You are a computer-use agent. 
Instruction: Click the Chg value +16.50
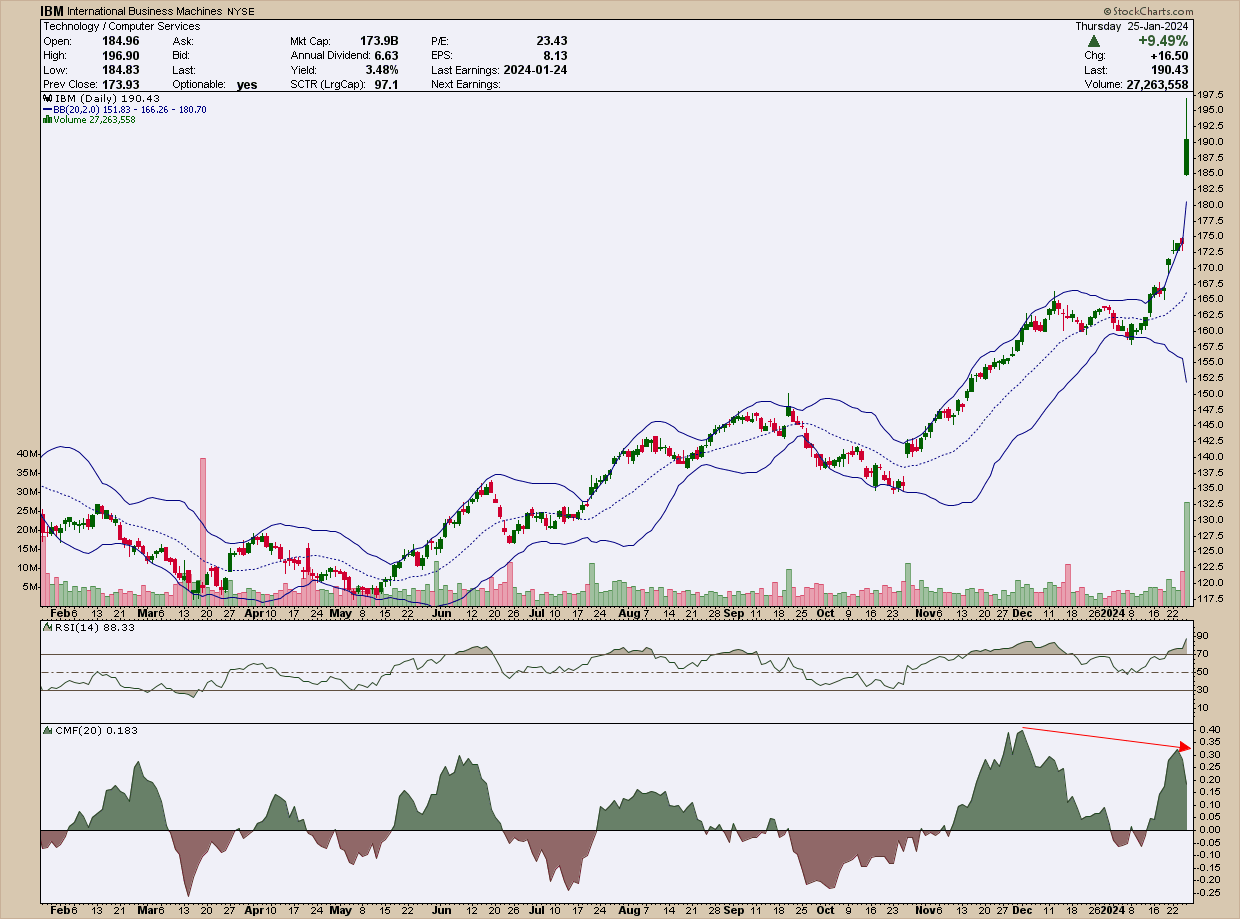1168,55
